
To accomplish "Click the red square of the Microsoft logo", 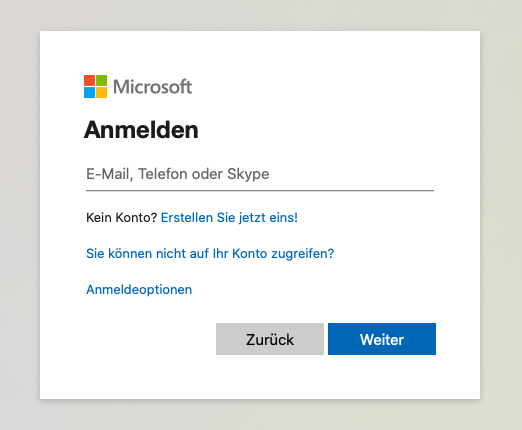I will 89,80.
